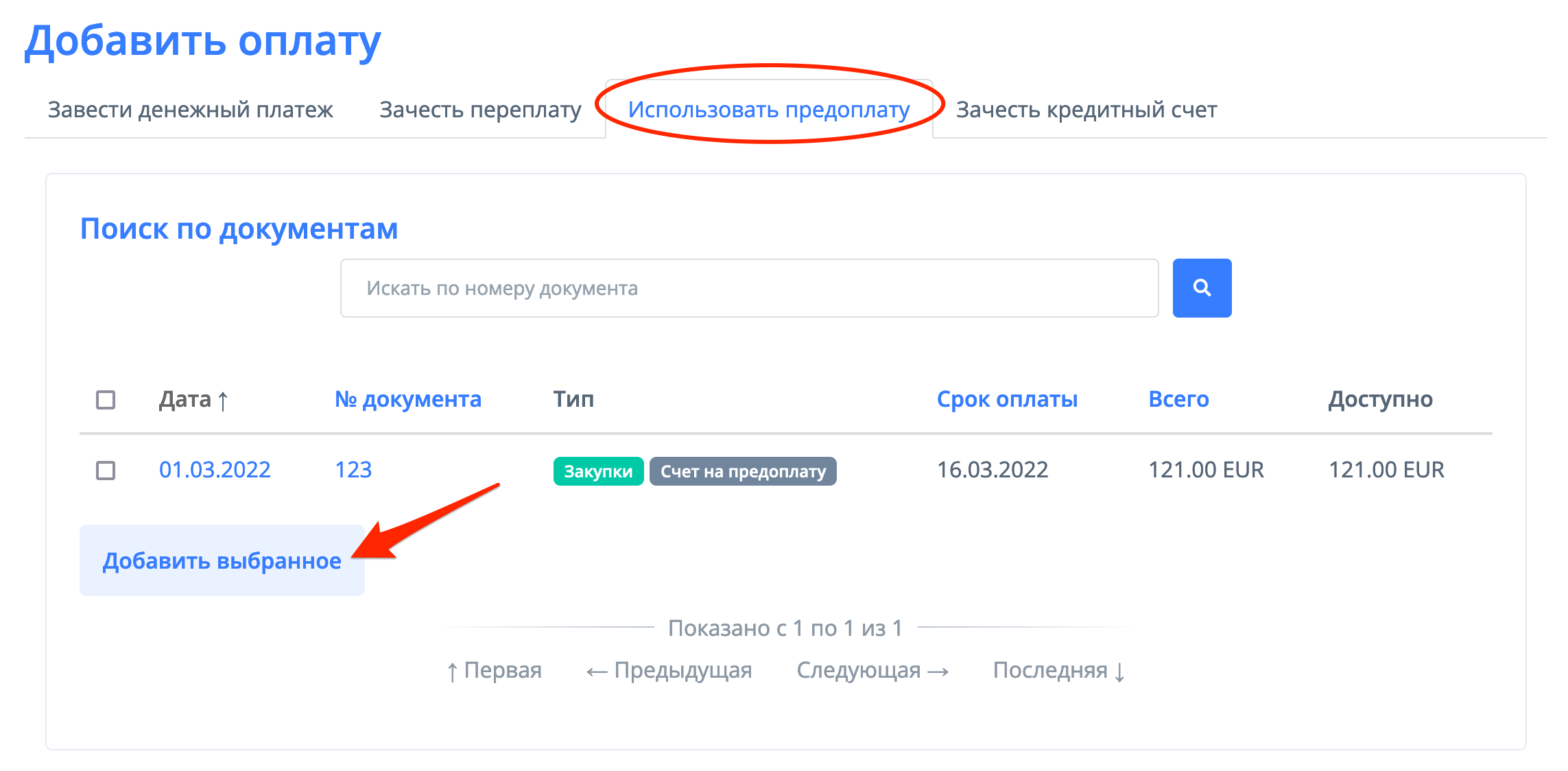1568x771 pixels.
Task: Jump to Последняя page link
Action: 1058,670
